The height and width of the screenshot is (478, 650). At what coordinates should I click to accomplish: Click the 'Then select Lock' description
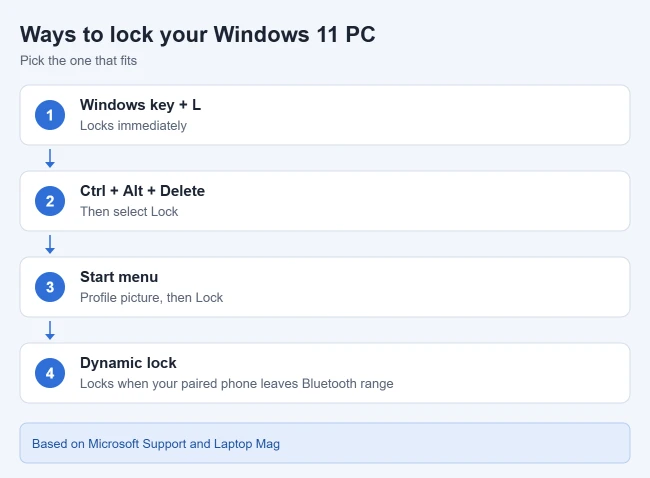[129, 211]
